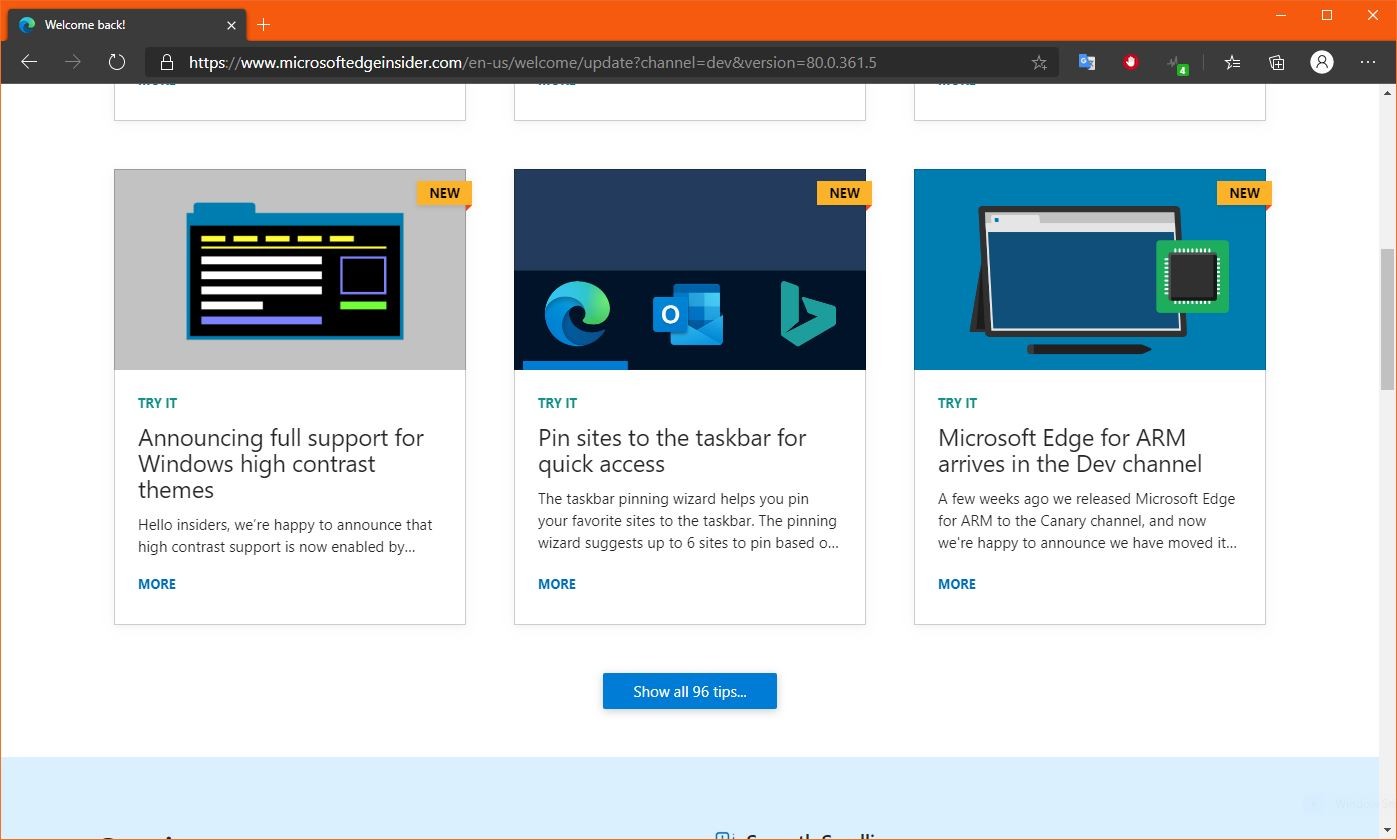
Task: Click the 'A few weeks ago' description text
Action: pos(1087,521)
